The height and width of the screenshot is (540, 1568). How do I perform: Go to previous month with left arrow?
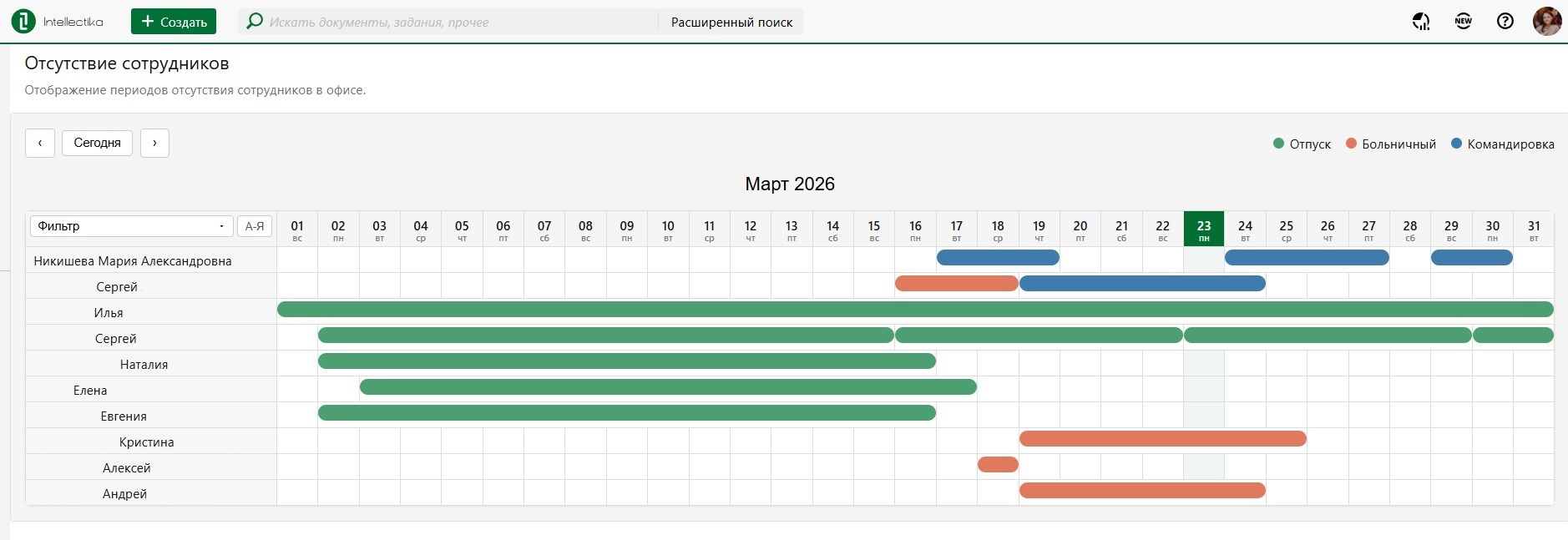point(40,143)
